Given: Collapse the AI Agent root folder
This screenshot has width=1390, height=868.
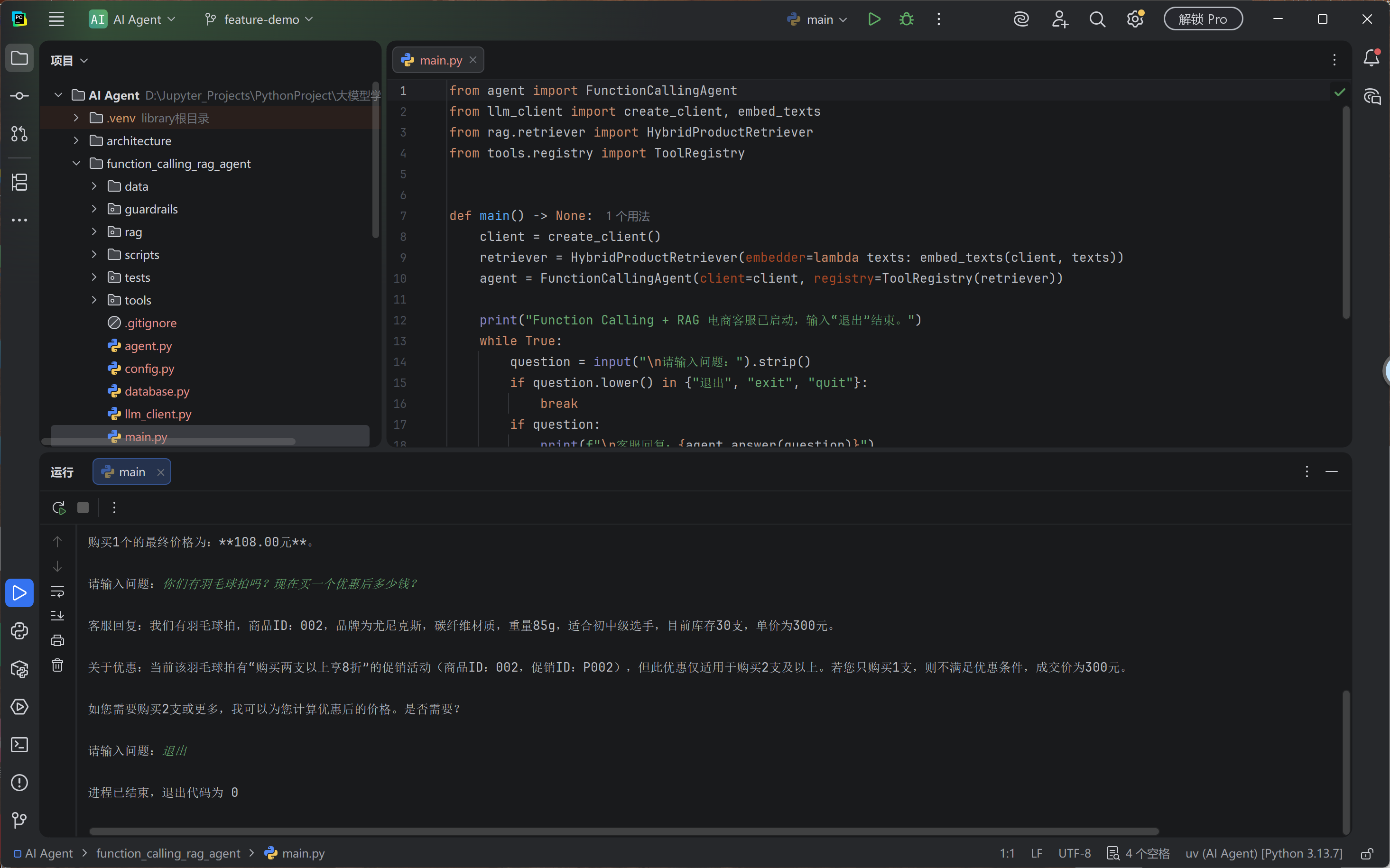Looking at the screenshot, I should pyautogui.click(x=58, y=95).
